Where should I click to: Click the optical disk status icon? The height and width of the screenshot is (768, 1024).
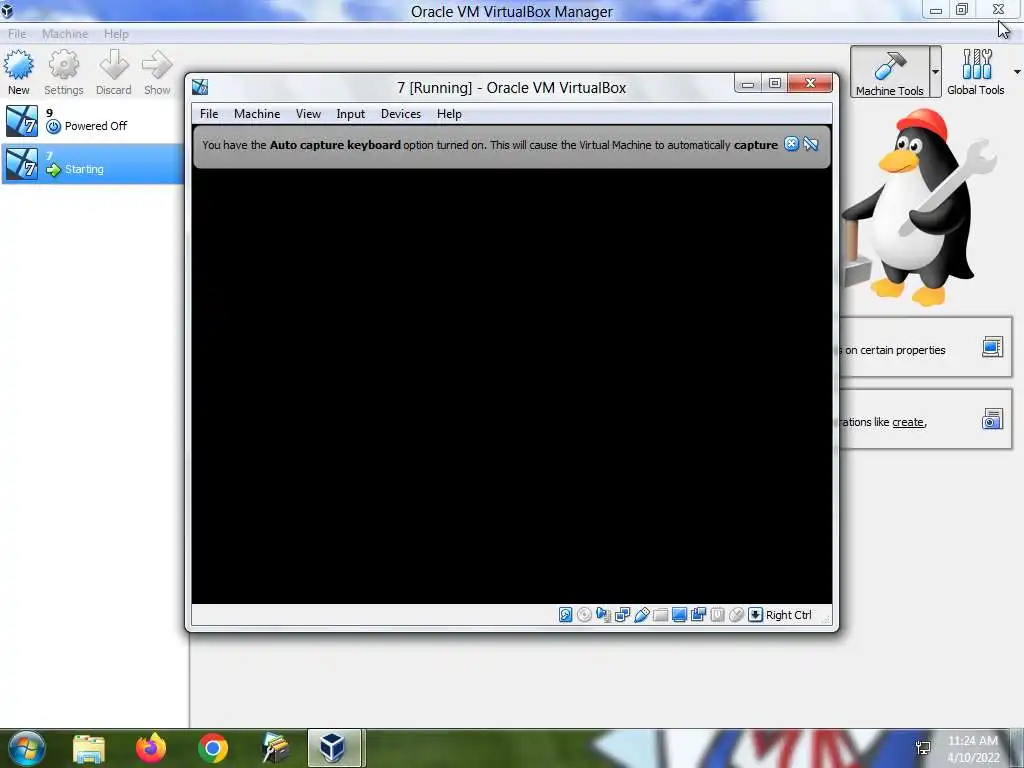584,615
